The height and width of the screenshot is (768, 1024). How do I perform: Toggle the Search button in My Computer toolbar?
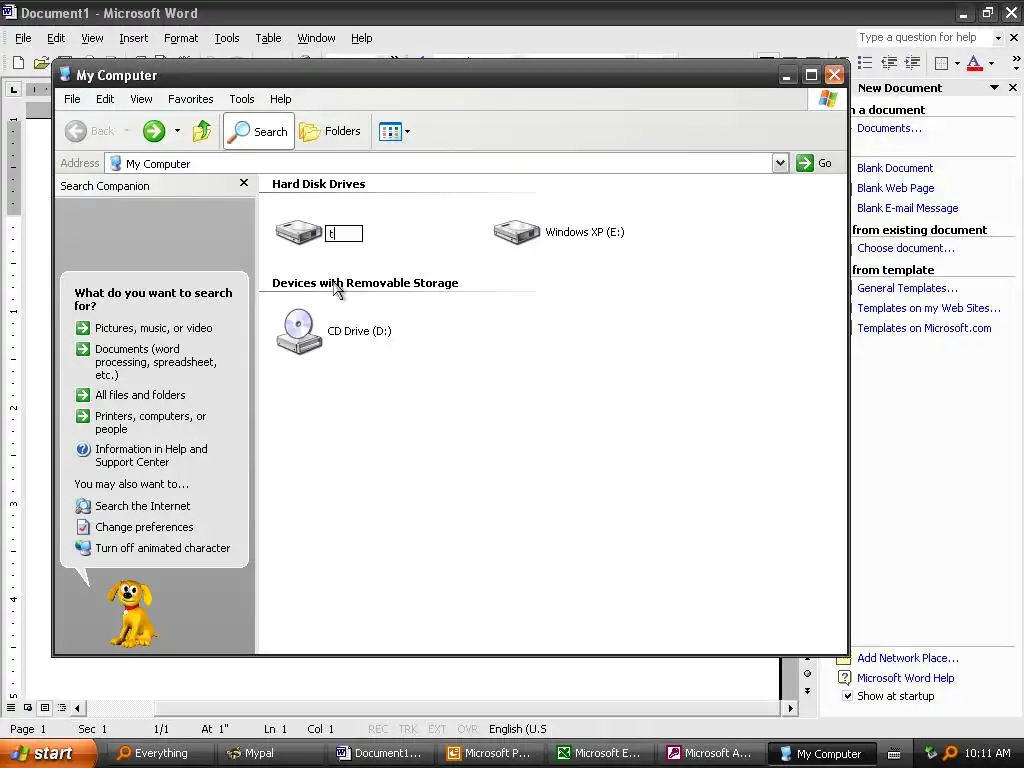[259, 131]
